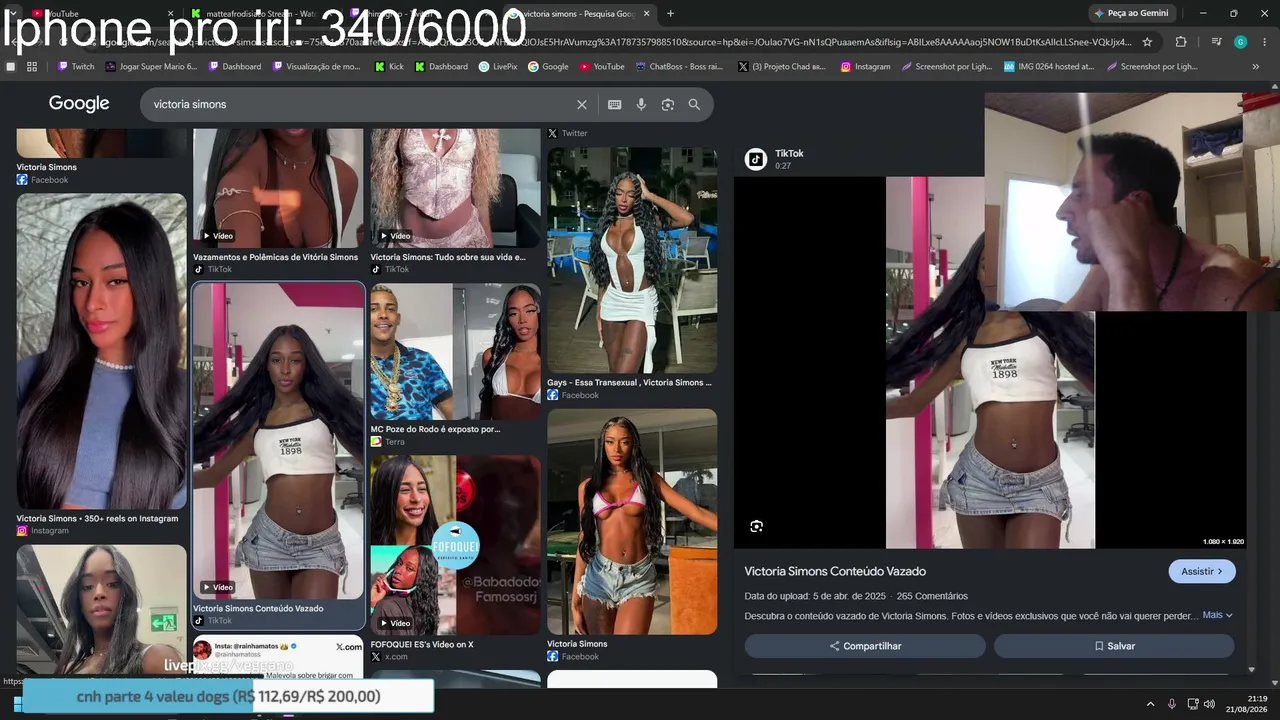
Task: Open the Twitch bookmark
Action: point(76,67)
